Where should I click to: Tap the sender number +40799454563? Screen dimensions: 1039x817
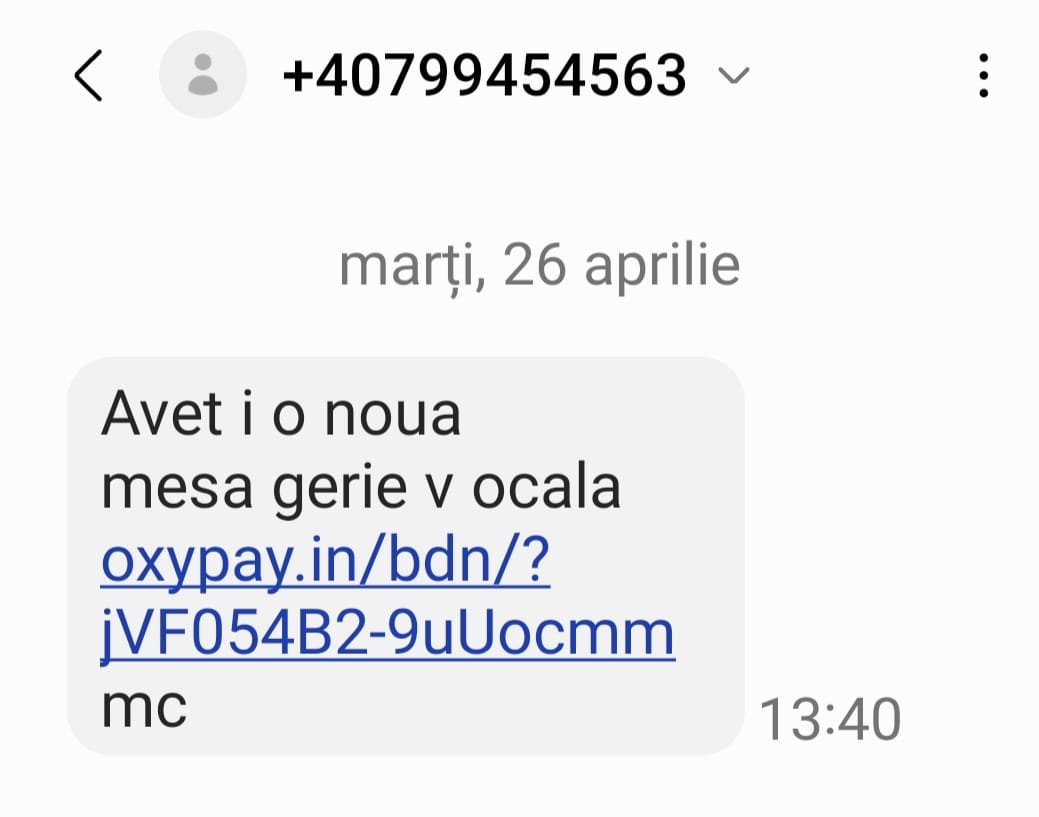tap(485, 76)
